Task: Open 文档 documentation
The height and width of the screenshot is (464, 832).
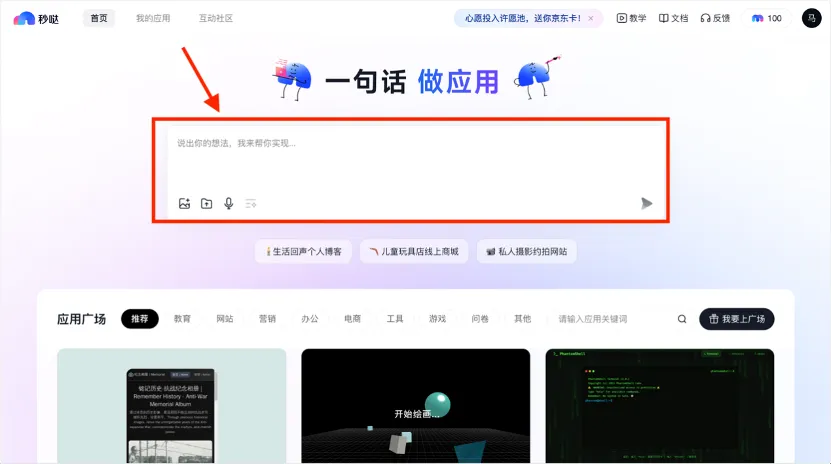Action: [673, 18]
